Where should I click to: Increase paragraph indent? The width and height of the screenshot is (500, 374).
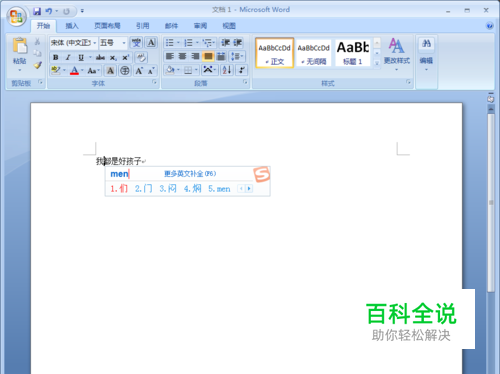pyautogui.click(x=238, y=43)
